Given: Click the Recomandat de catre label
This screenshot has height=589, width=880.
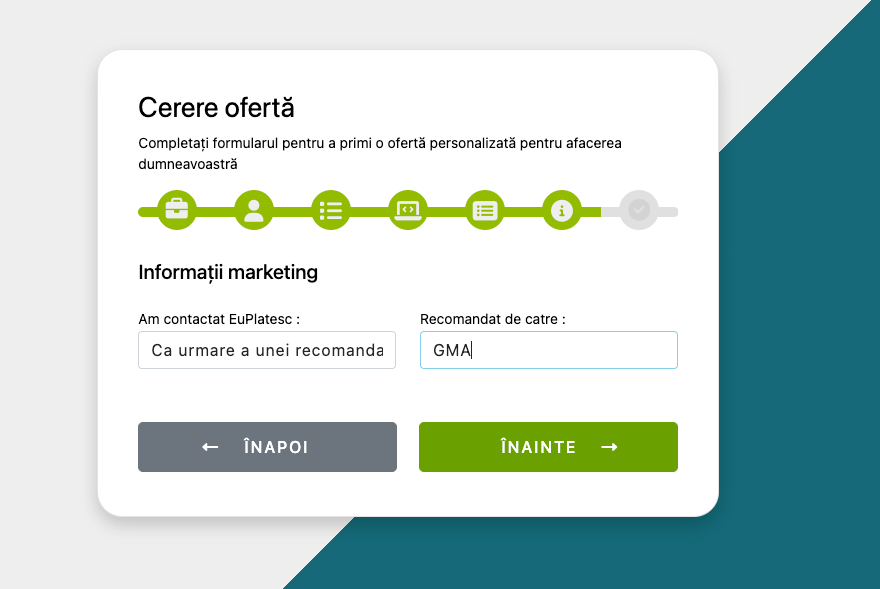Looking at the screenshot, I should [493, 319].
